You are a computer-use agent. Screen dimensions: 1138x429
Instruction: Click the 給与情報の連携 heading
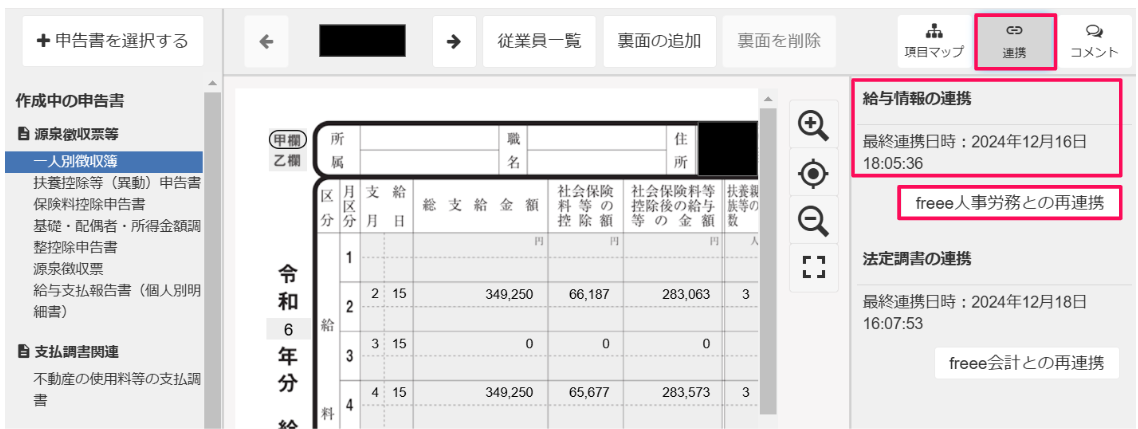click(x=917, y=100)
